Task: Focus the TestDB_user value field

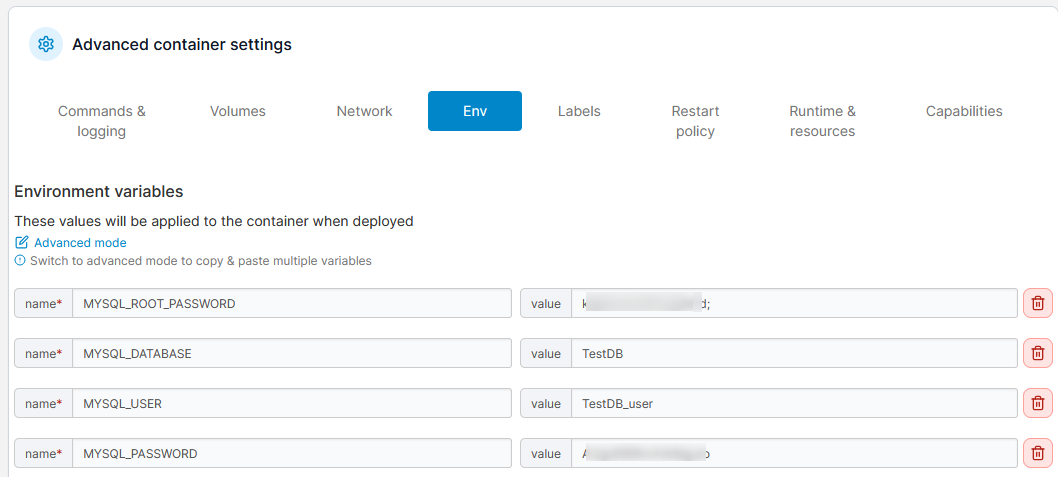Action: 793,403
